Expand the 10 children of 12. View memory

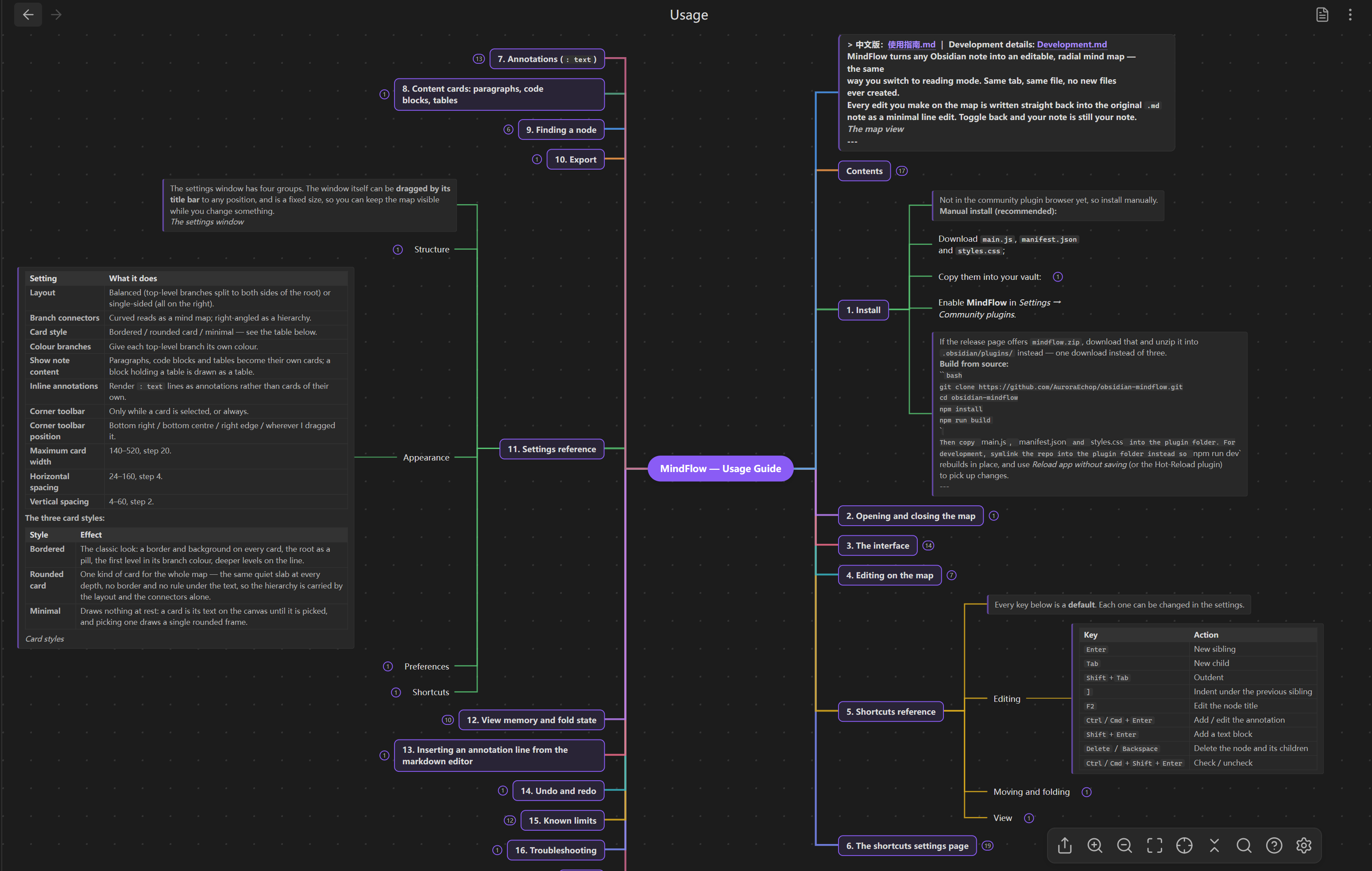[448, 720]
